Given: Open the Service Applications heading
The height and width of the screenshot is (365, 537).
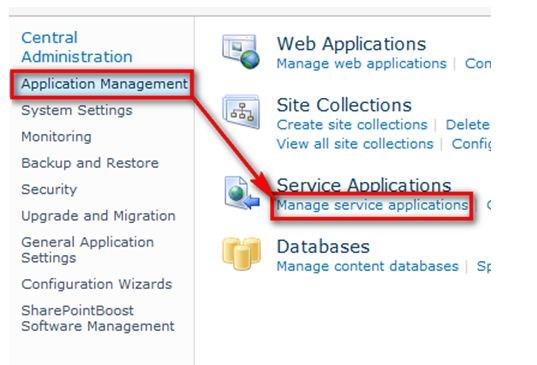Looking at the screenshot, I should (364, 185).
